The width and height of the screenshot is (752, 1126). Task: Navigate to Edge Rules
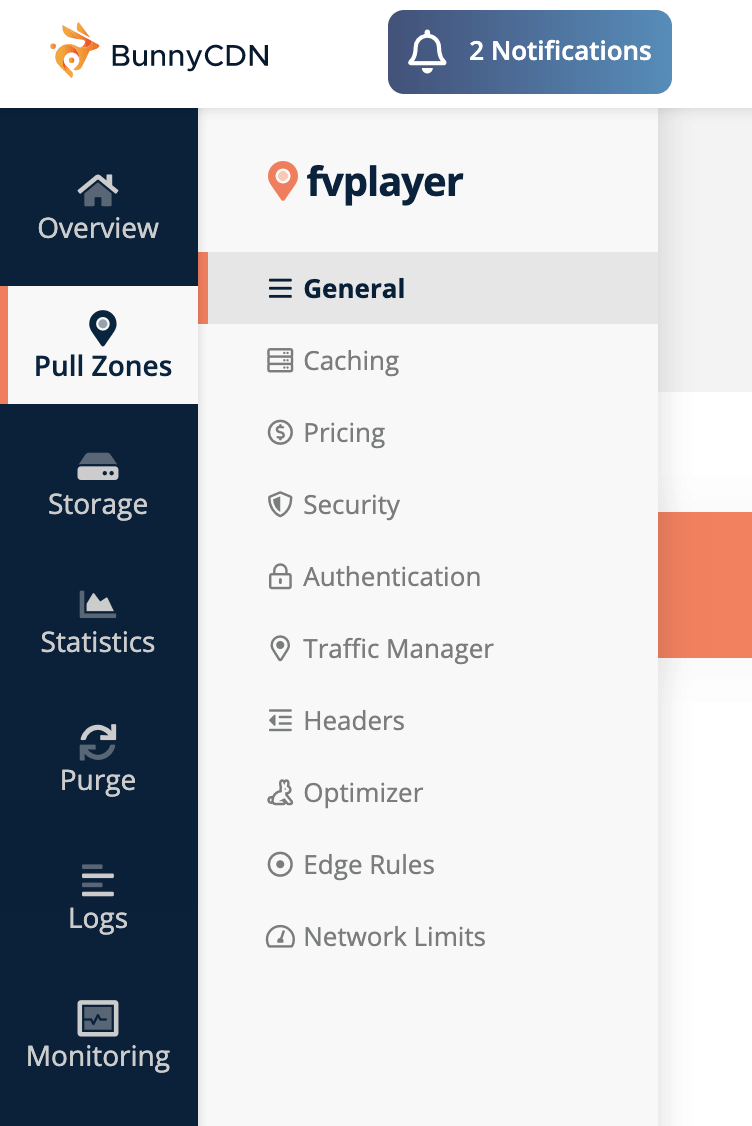[x=428, y=865]
